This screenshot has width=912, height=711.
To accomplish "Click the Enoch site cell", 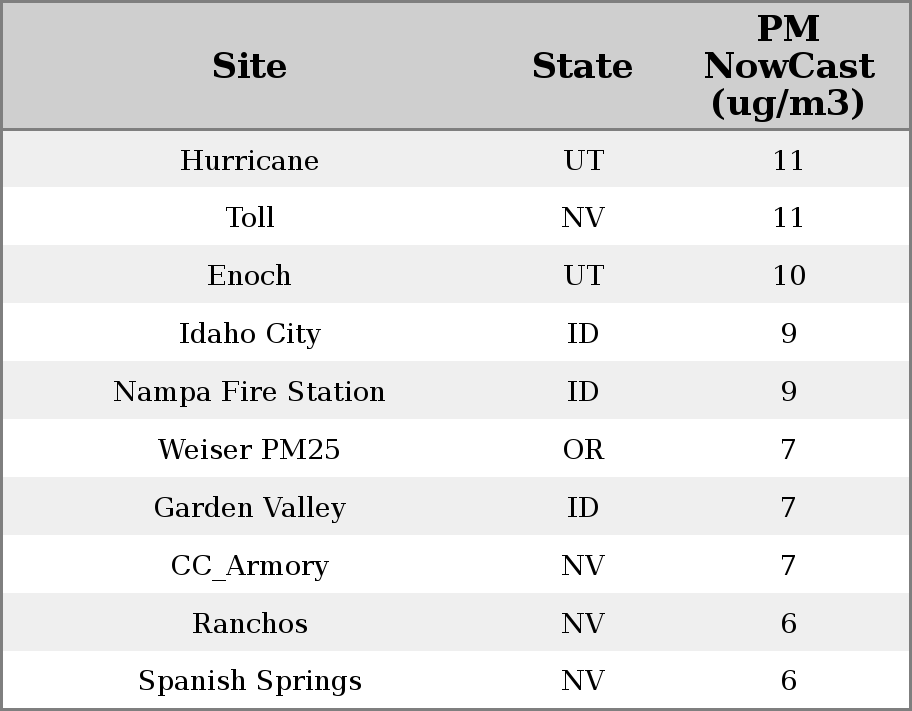I will click(x=249, y=276).
